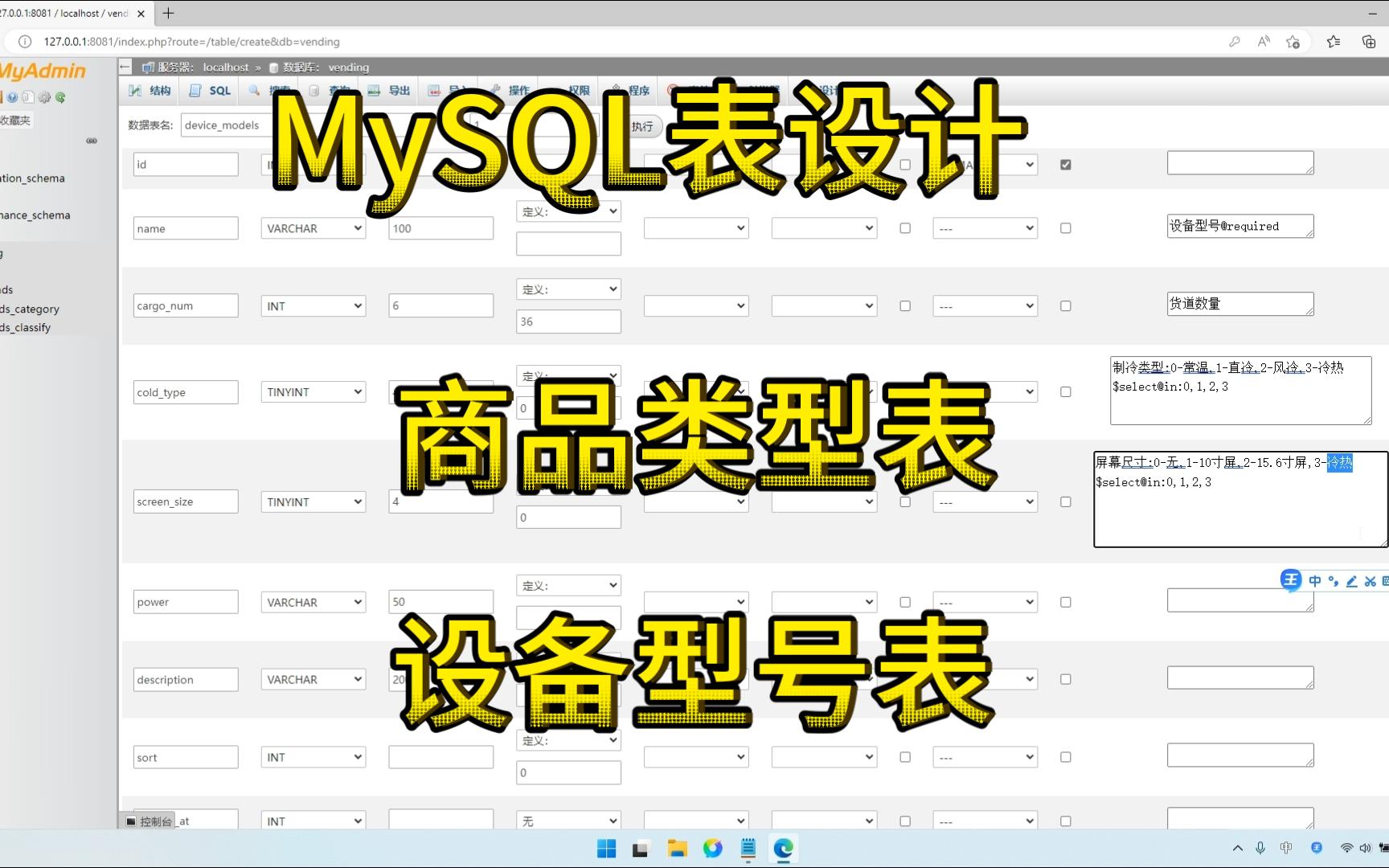Switch to the 导出 tab
Screen dimensions: 1389x868
click(390, 91)
